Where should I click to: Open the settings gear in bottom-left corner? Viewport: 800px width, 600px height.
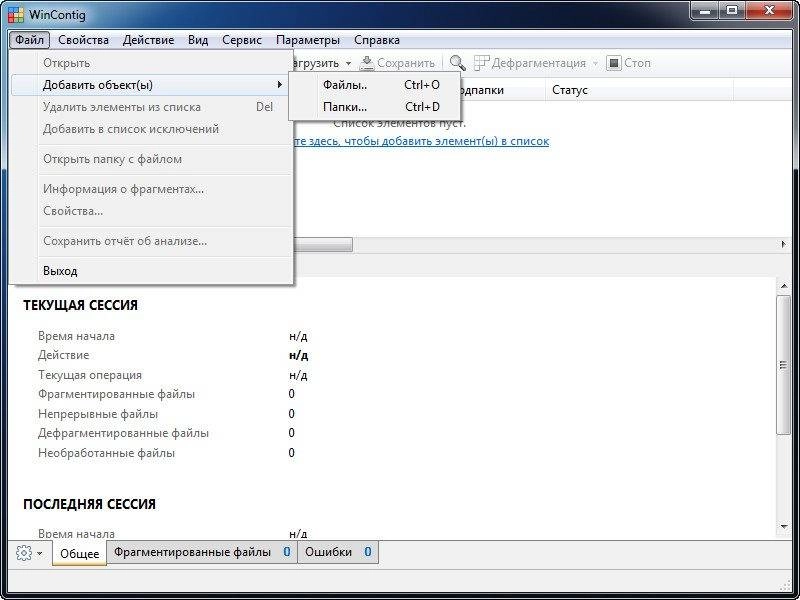24,553
